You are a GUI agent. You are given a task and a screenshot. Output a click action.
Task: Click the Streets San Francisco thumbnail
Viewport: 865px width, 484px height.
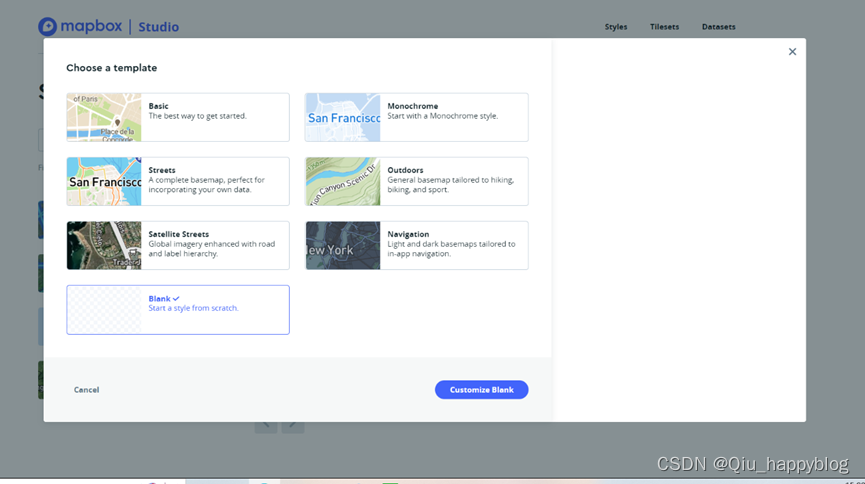[x=104, y=181]
